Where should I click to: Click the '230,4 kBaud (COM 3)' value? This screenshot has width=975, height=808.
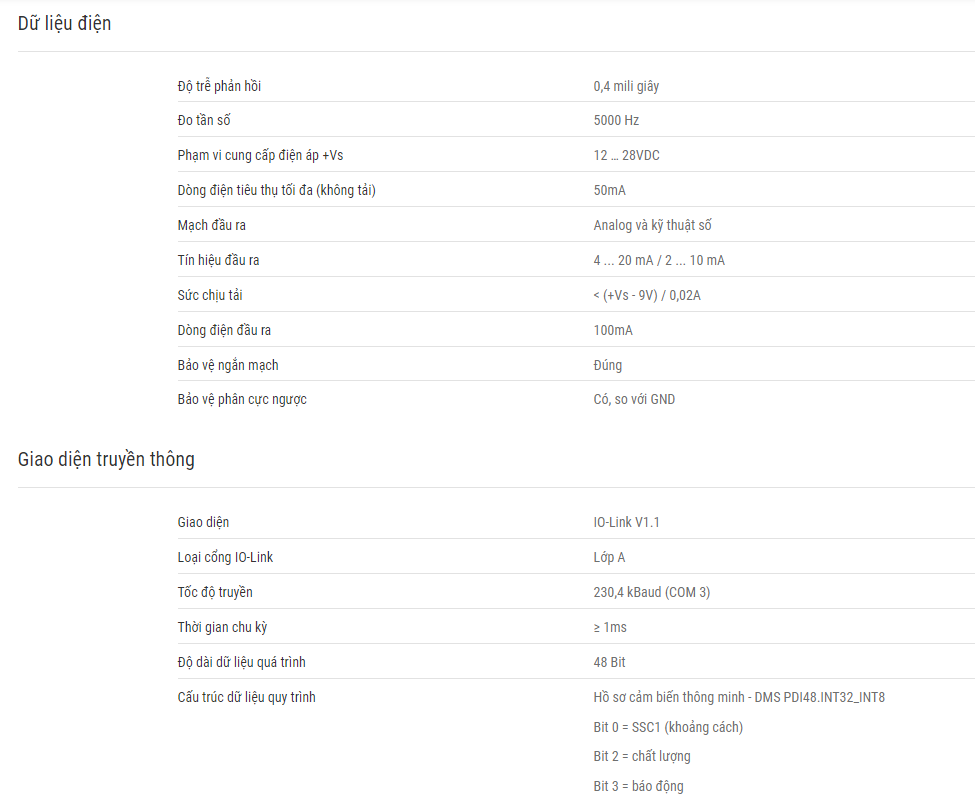652,592
